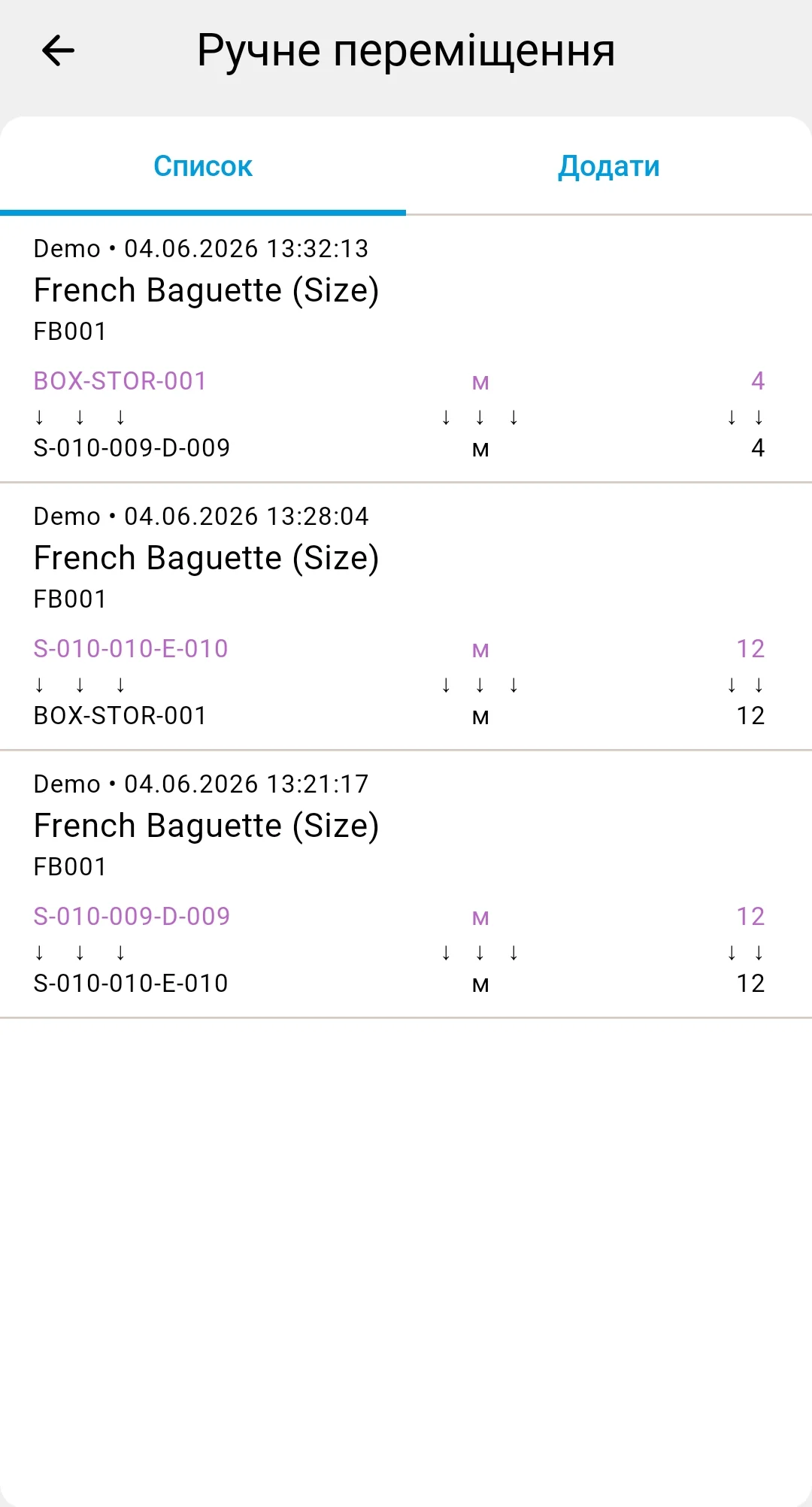
Task: Tap the purple quantity 12 in third entry
Action: (750, 917)
